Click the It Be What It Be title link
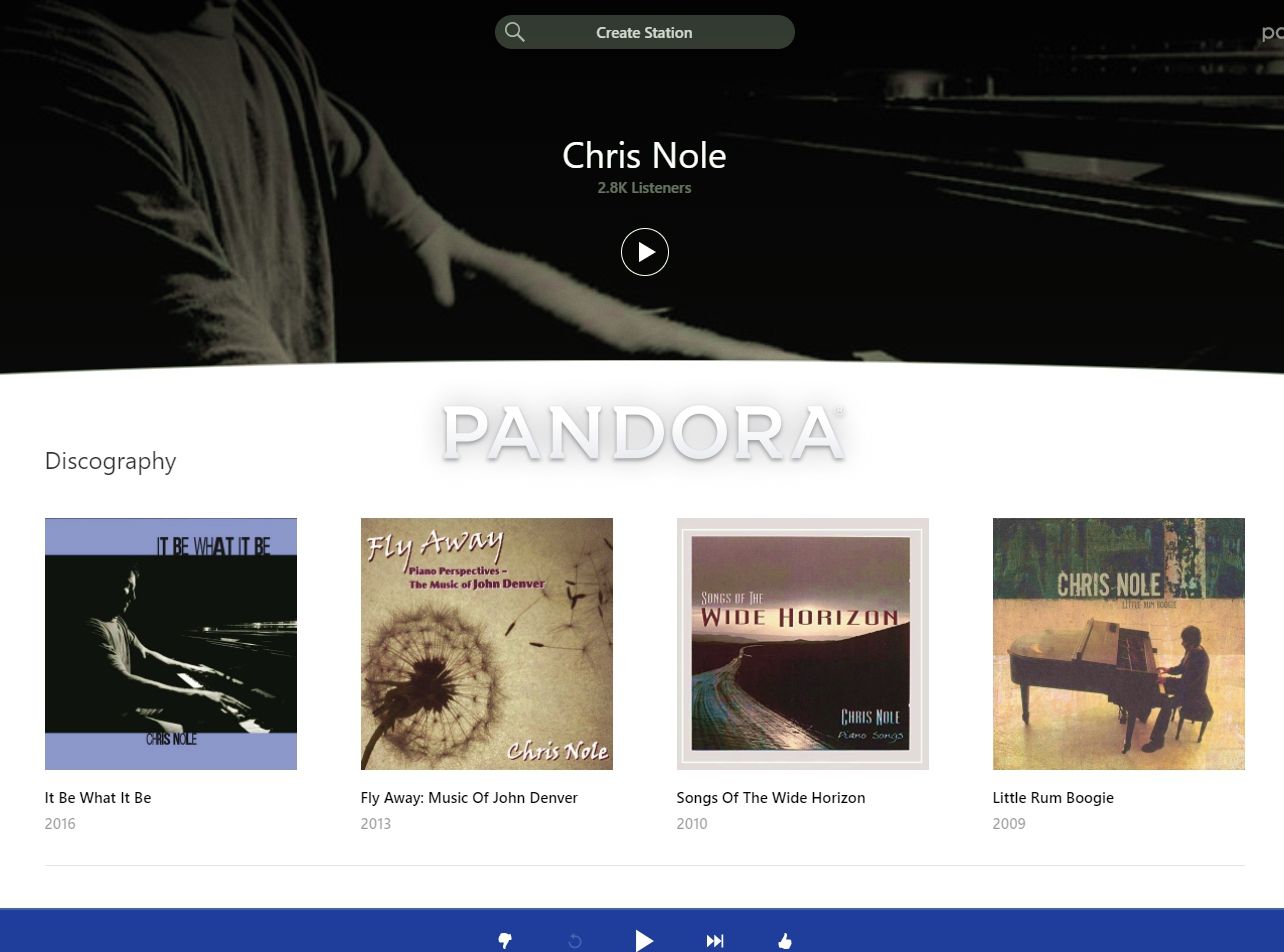1284x952 pixels. (x=98, y=798)
